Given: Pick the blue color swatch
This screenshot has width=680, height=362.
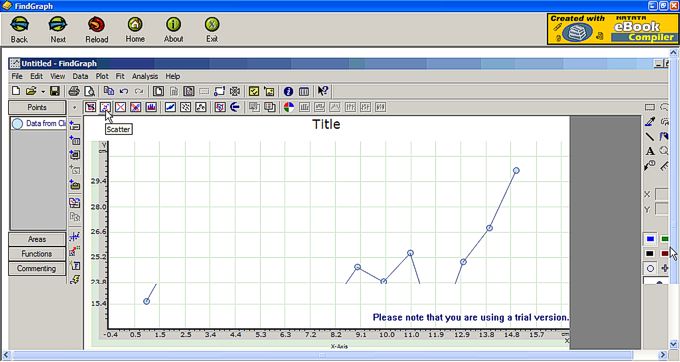Looking at the screenshot, I should coord(650,239).
